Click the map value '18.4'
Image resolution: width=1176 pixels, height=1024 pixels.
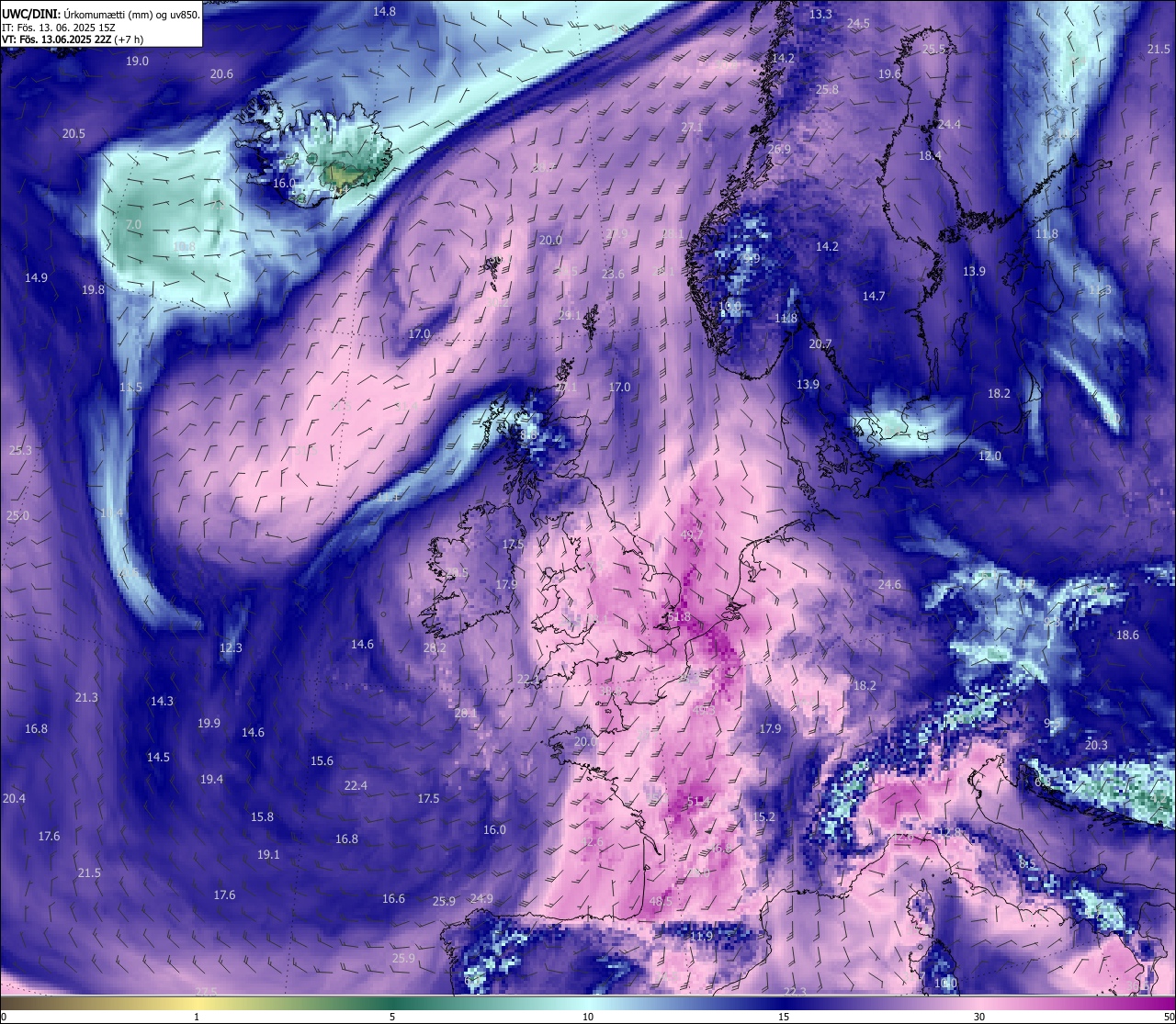[x=930, y=155]
